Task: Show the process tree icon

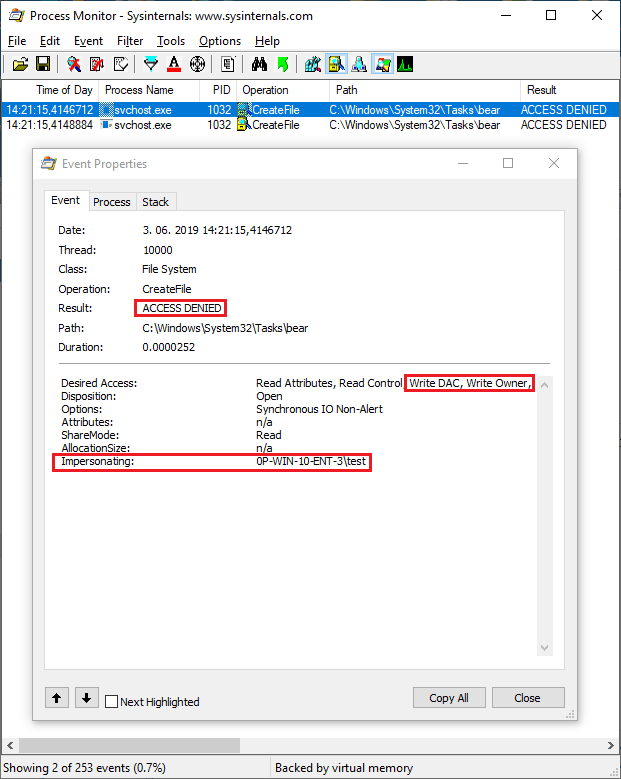Action: pyautogui.click(x=228, y=64)
